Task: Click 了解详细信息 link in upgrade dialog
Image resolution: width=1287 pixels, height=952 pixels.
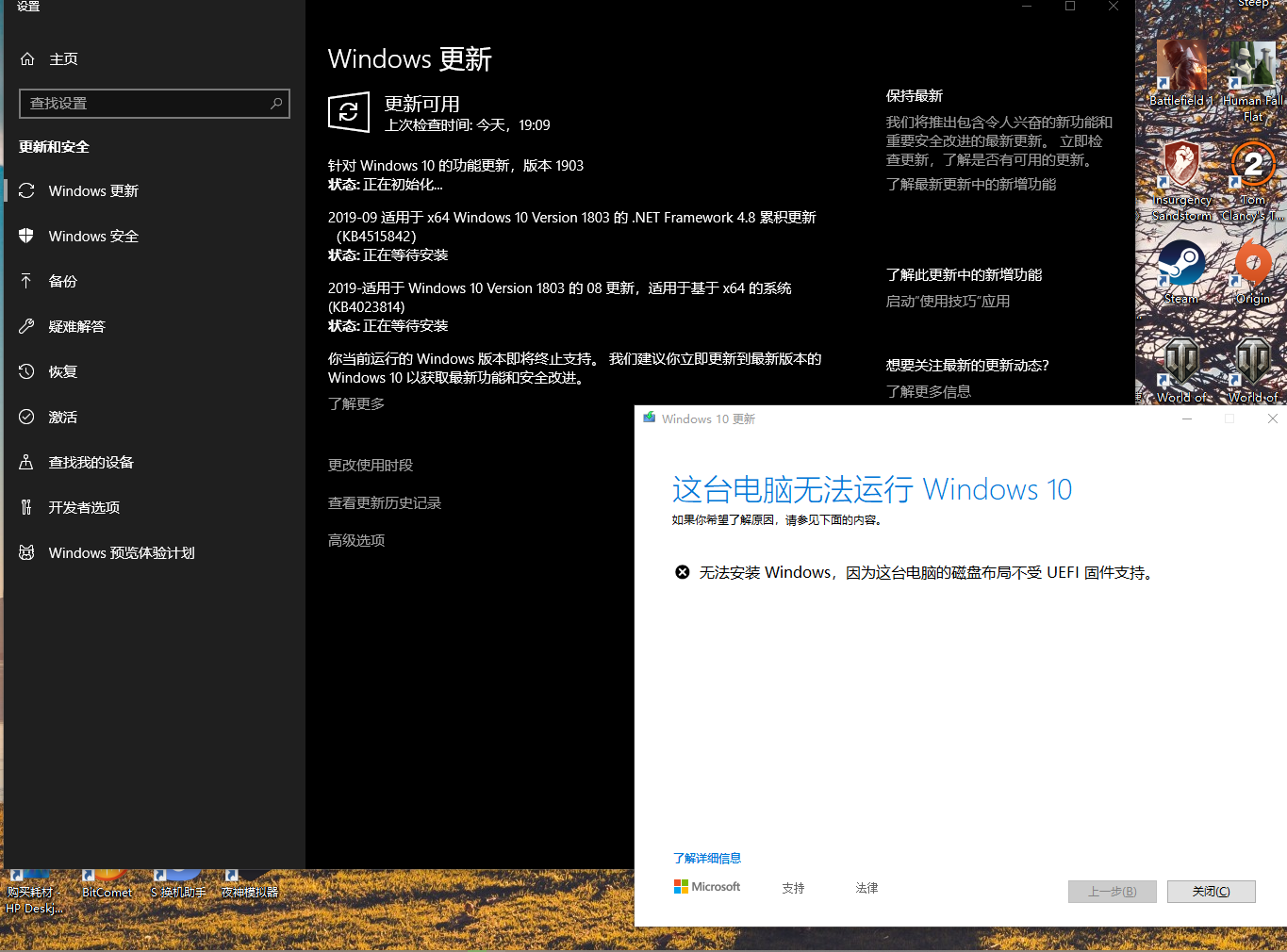Action: [x=707, y=858]
